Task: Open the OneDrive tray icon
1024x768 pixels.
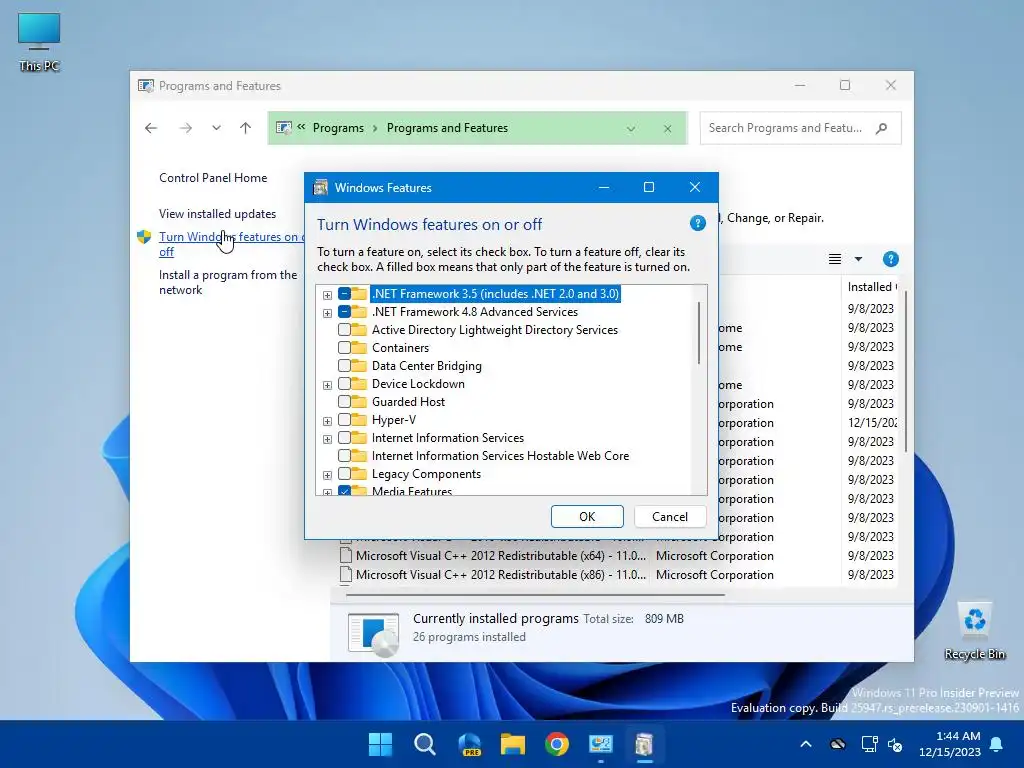Action: tap(838, 744)
